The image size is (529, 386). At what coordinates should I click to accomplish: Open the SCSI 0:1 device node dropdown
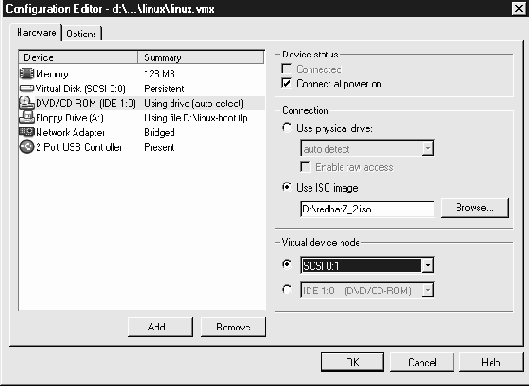tap(427, 265)
